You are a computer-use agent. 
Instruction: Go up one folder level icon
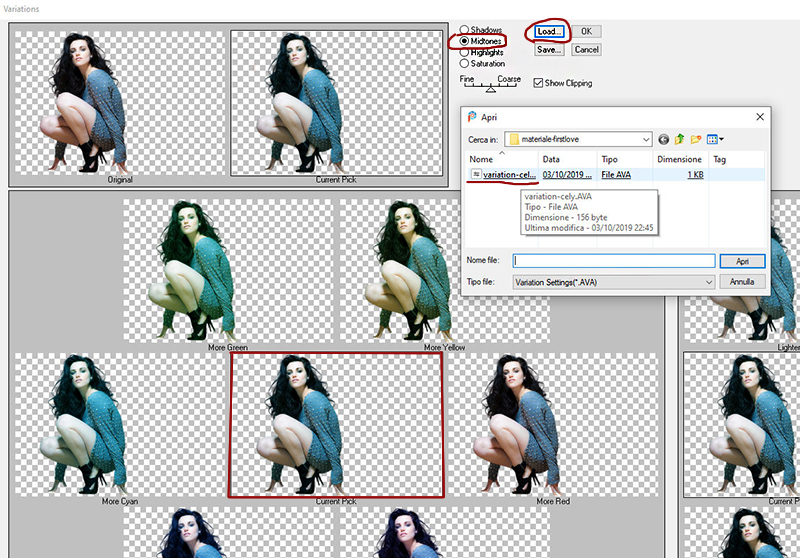[x=679, y=139]
